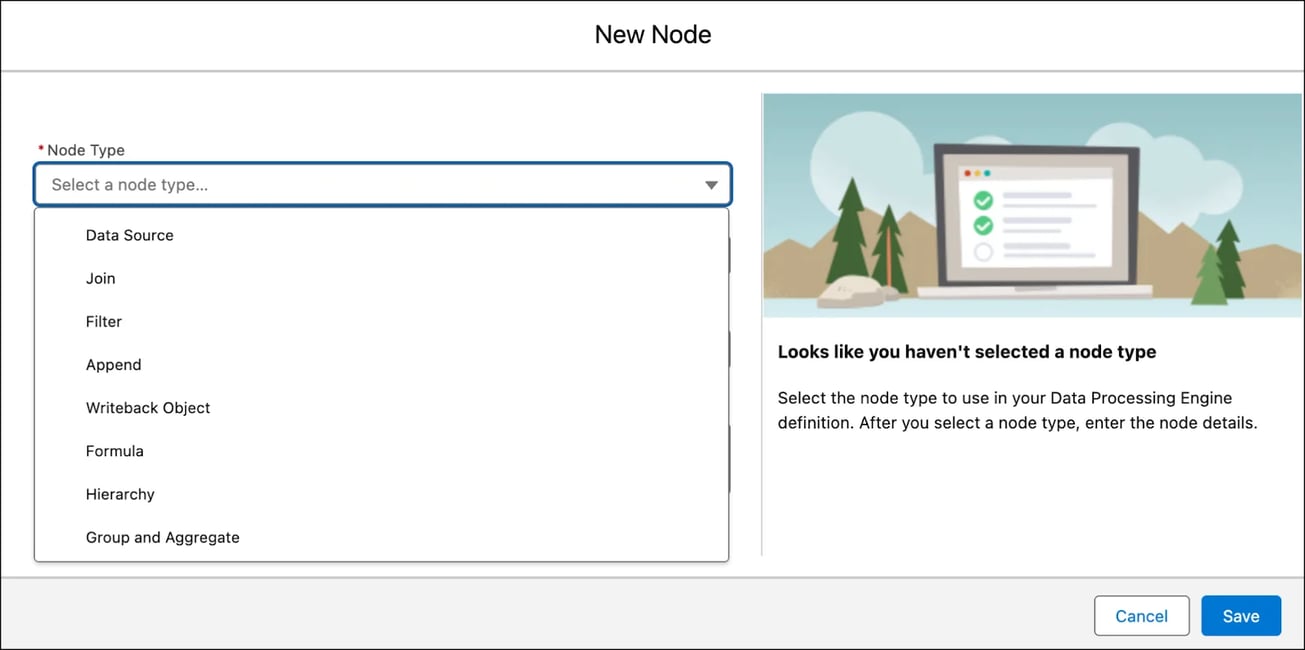Pick Filter in the node type list
Screen dimensions: 1305x650
[x=382, y=321]
